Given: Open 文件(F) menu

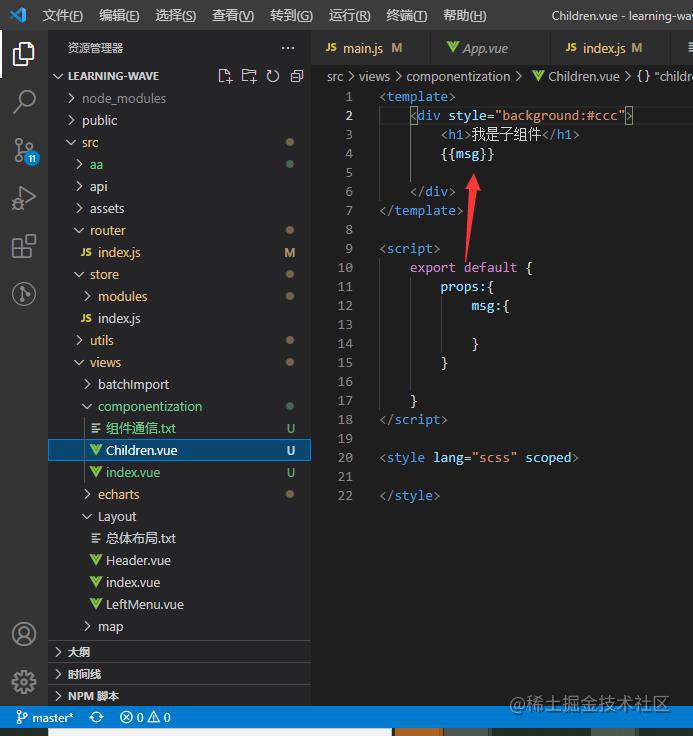Looking at the screenshot, I should [x=62, y=16].
